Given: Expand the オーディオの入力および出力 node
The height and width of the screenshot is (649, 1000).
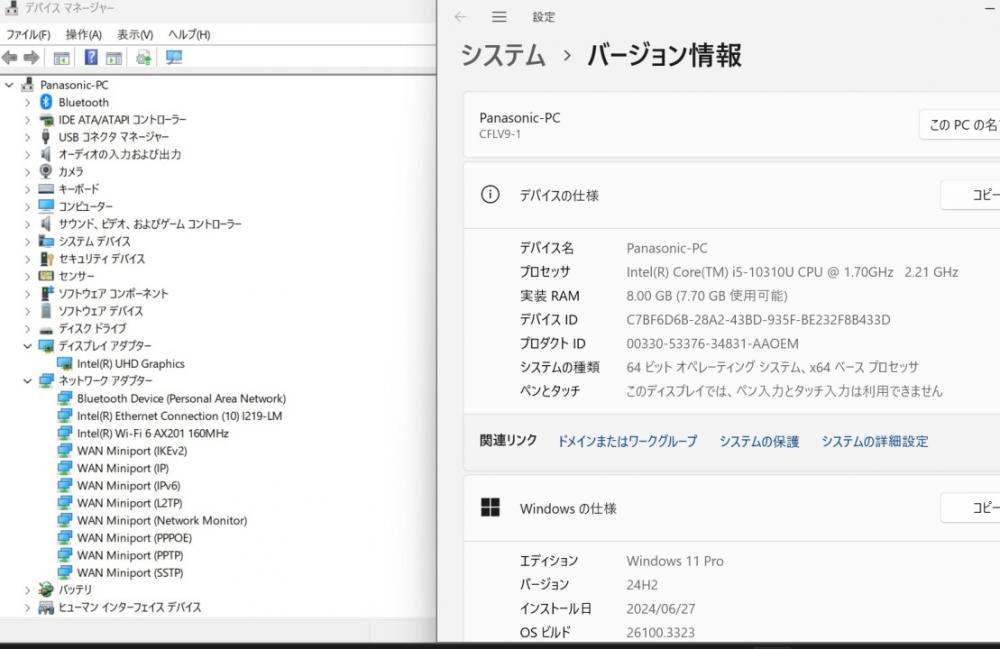Looking at the screenshot, I should tap(27, 154).
